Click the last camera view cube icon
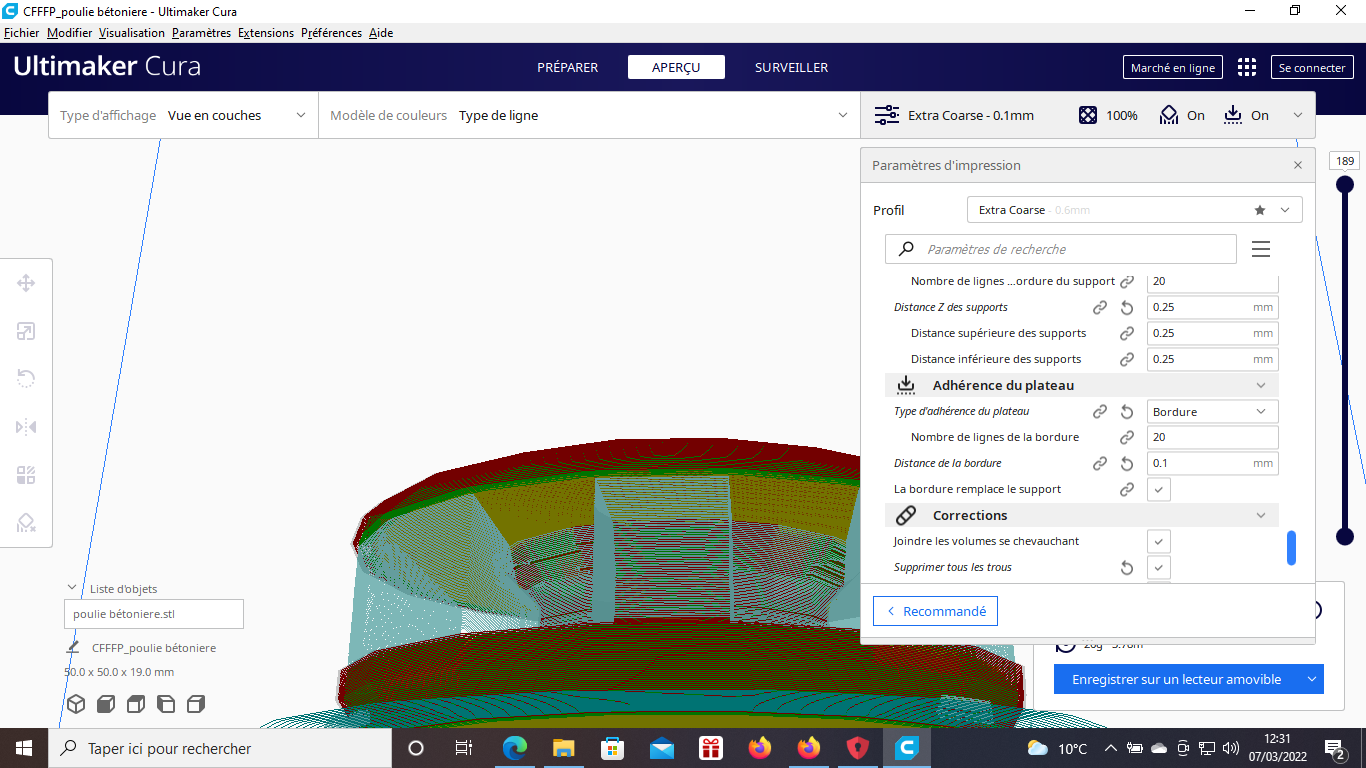 click(196, 704)
